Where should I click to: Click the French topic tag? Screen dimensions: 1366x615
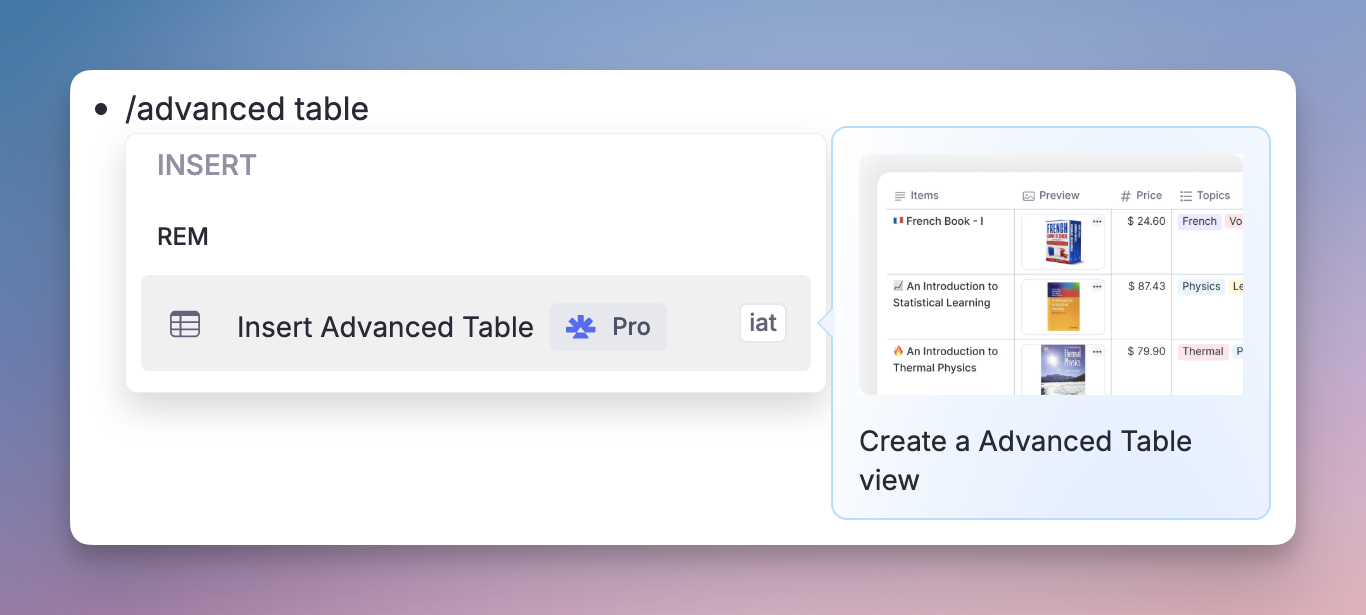click(1199, 221)
